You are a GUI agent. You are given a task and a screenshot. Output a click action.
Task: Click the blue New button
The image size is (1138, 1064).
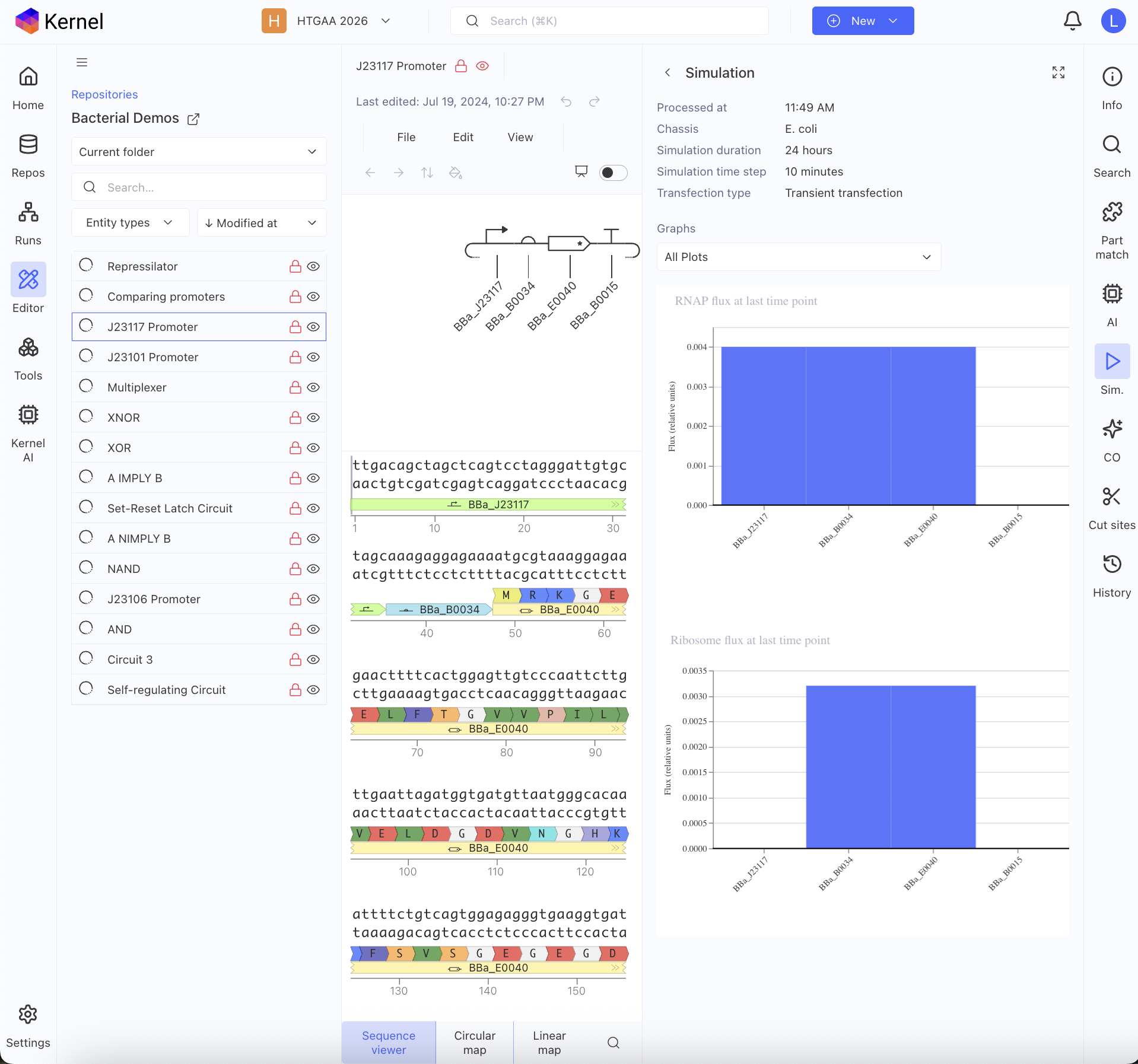862,21
